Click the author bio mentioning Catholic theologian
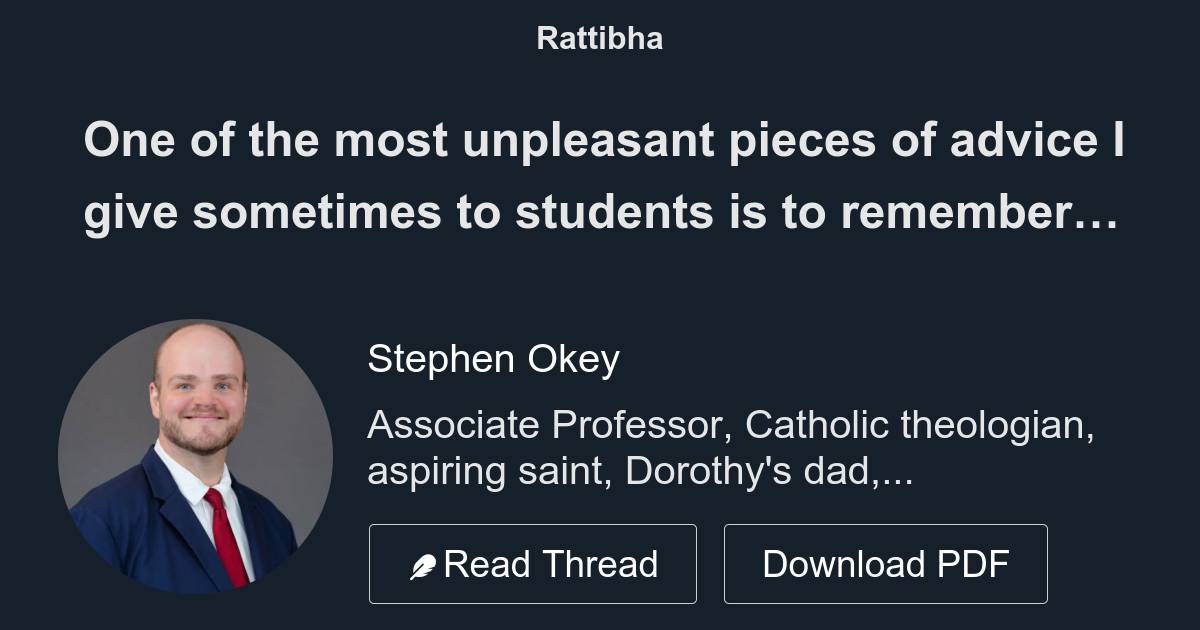The width and height of the screenshot is (1200, 630). click(733, 425)
